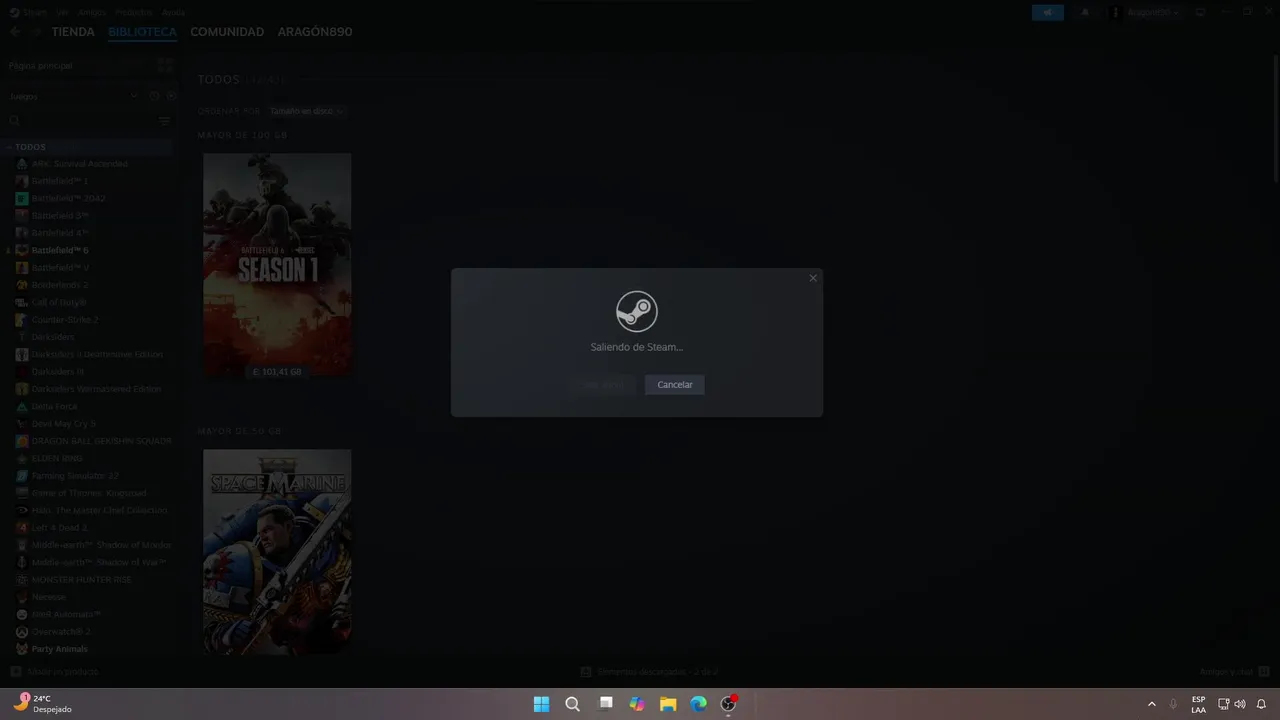1280x720 pixels.
Task: Open the Ayuda menu
Action: point(173,12)
